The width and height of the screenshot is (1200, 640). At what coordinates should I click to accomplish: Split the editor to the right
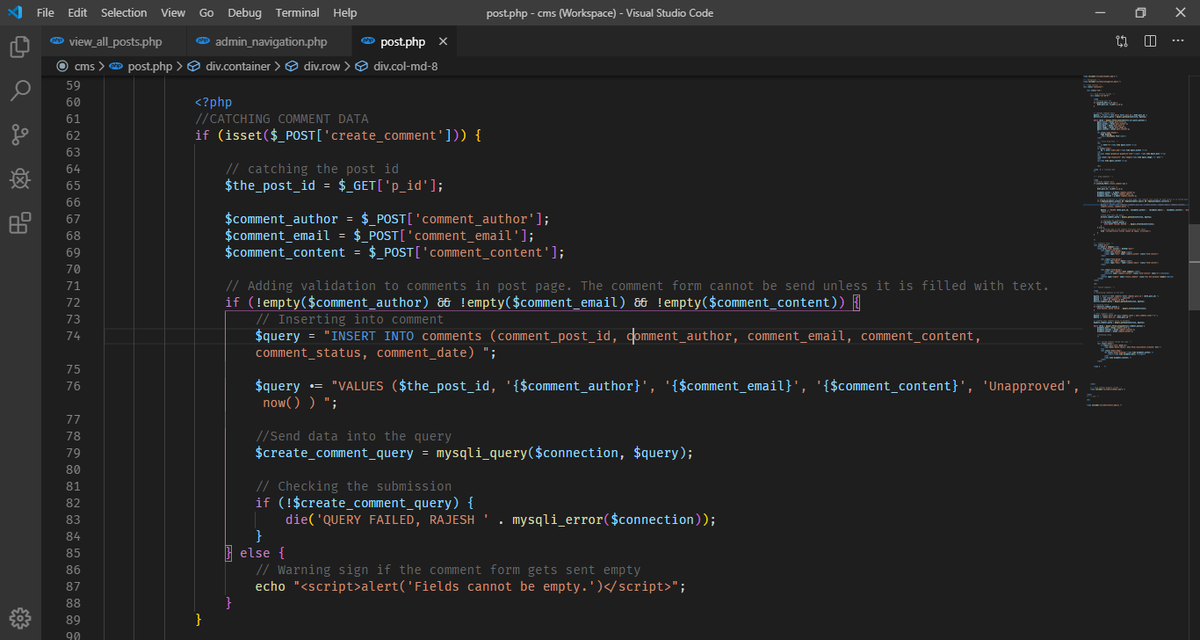1150,41
